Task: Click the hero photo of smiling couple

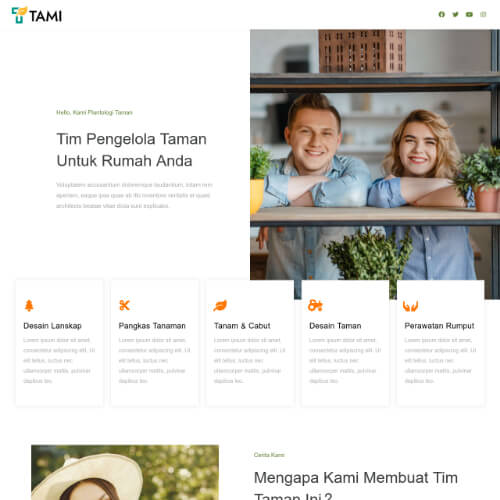Action: pos(375,157)
